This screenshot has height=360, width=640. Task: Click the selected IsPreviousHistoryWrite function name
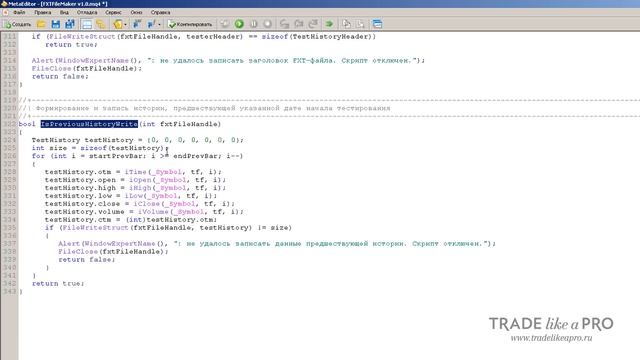pos(89,124)
